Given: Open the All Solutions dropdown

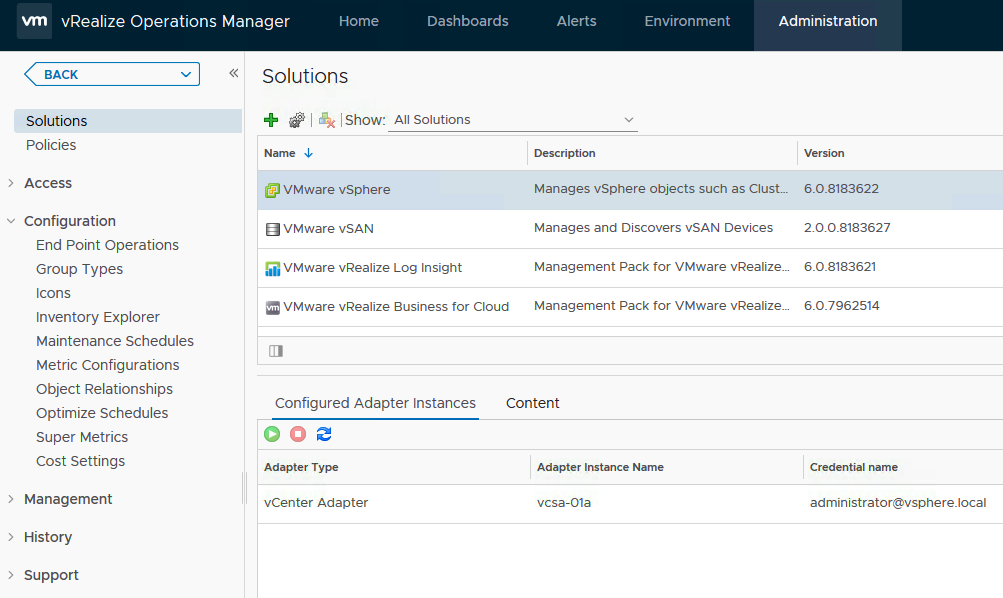Looking at the screenshot, I should click(512, 119).
